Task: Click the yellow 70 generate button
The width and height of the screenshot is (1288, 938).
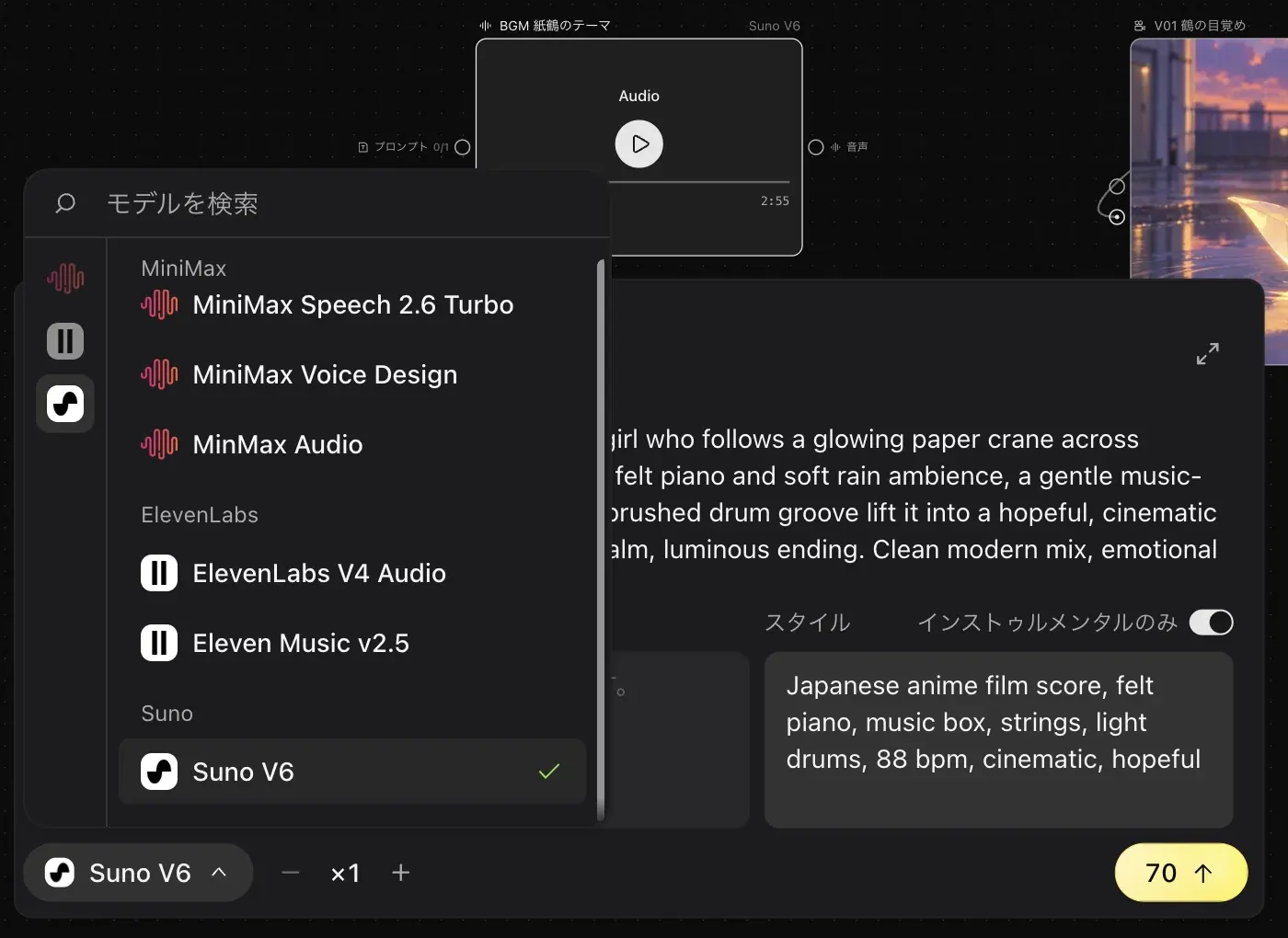Action: [x=1181, y=873]
